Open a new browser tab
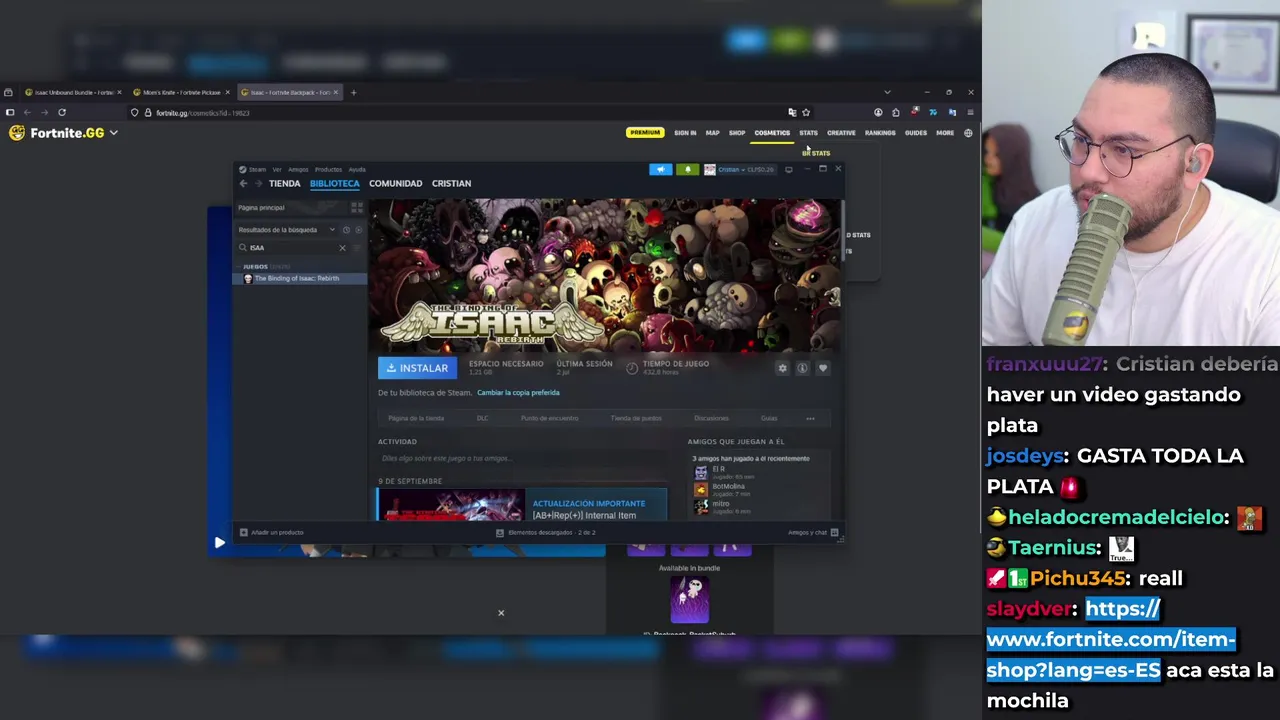 353,92
